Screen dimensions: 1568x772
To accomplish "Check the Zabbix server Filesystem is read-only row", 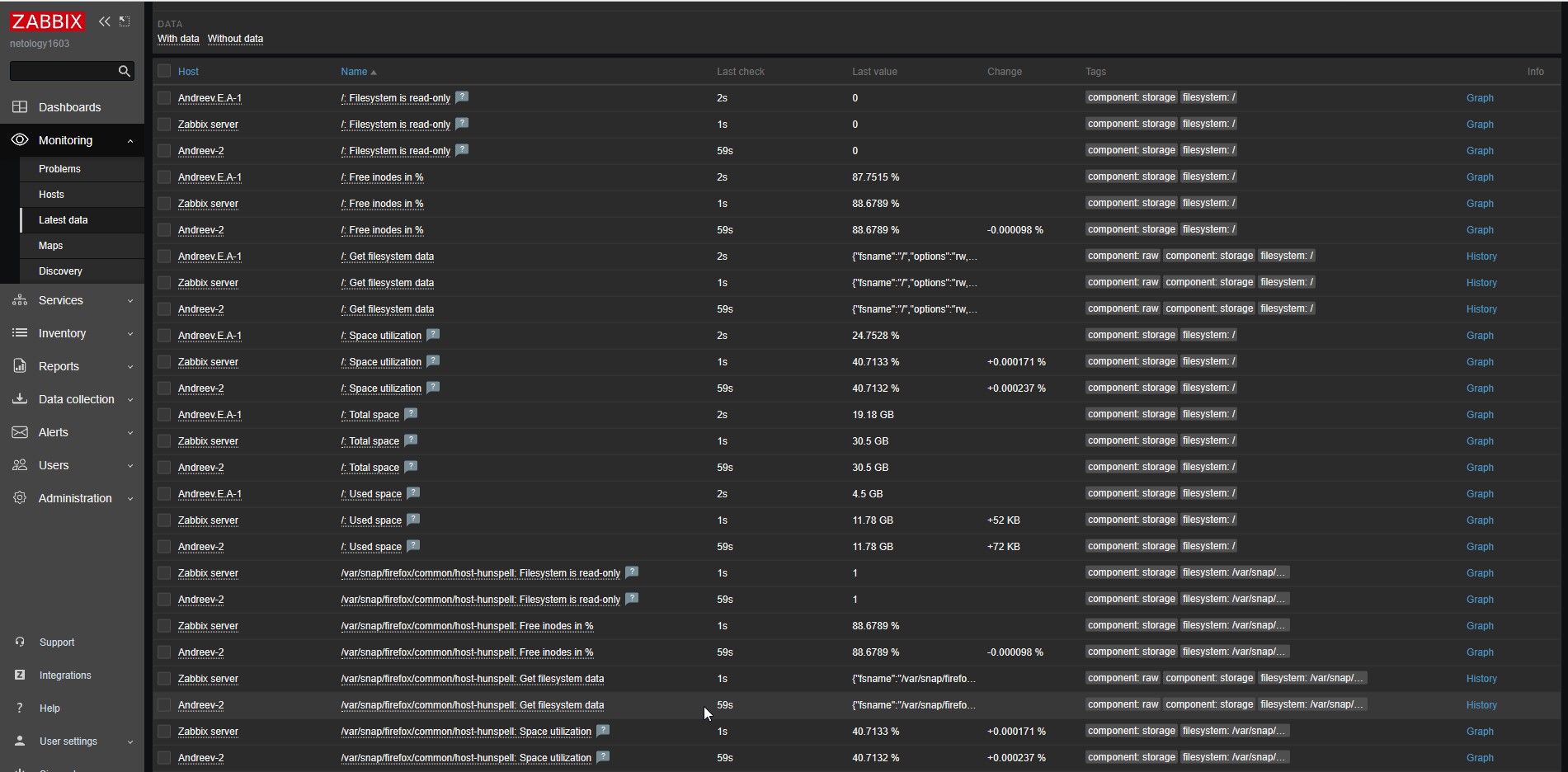I will pos(163,125).
